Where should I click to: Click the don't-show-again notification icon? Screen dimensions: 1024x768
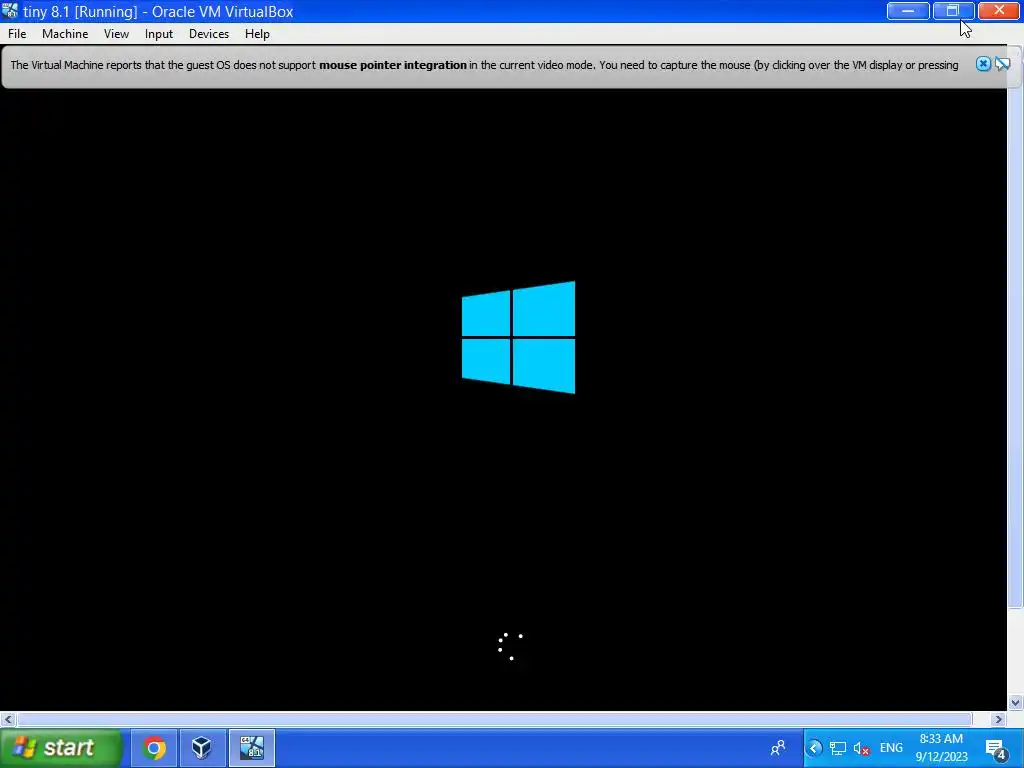[x=1002, y=64]
